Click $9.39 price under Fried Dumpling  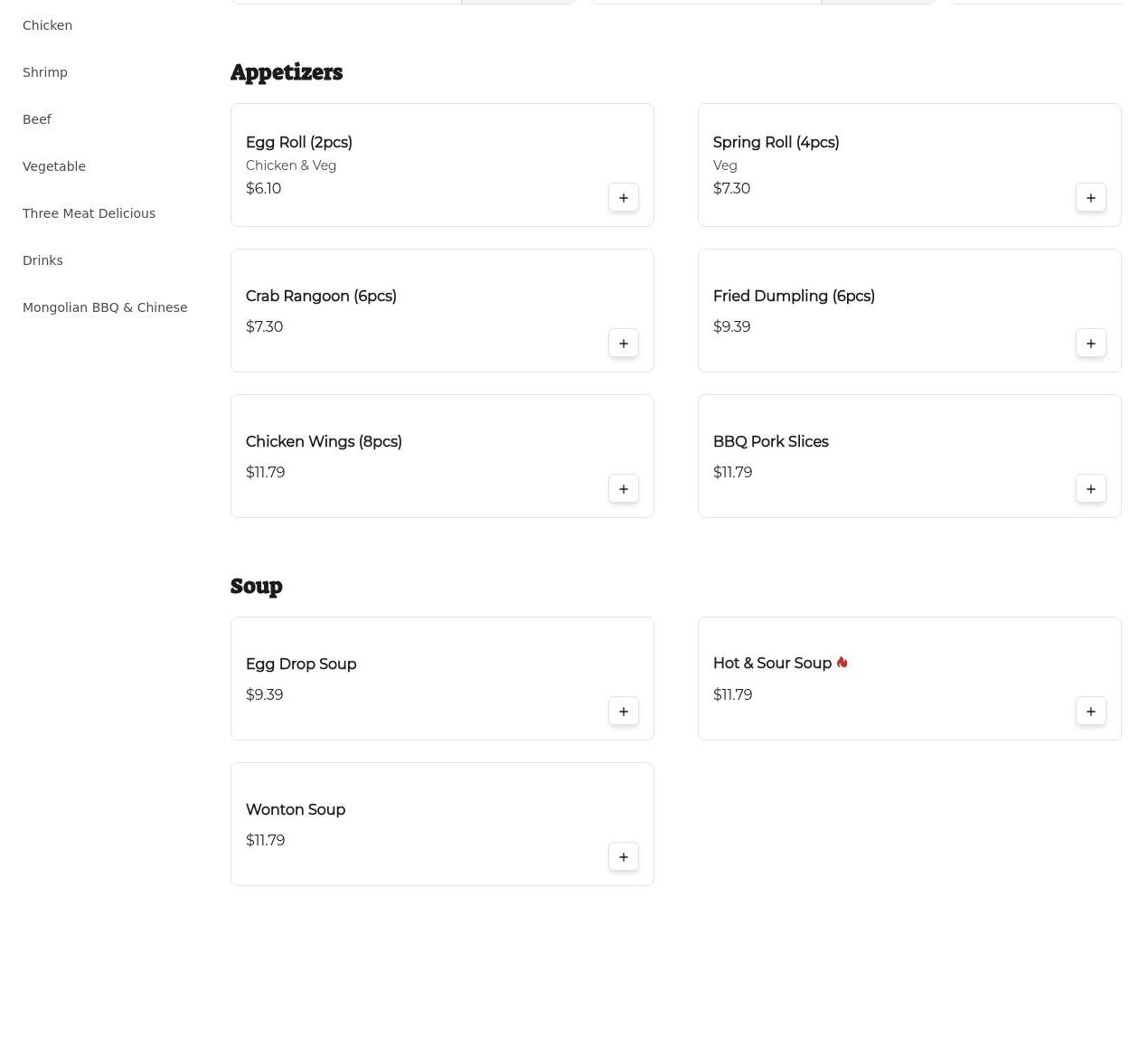(731, 326)
